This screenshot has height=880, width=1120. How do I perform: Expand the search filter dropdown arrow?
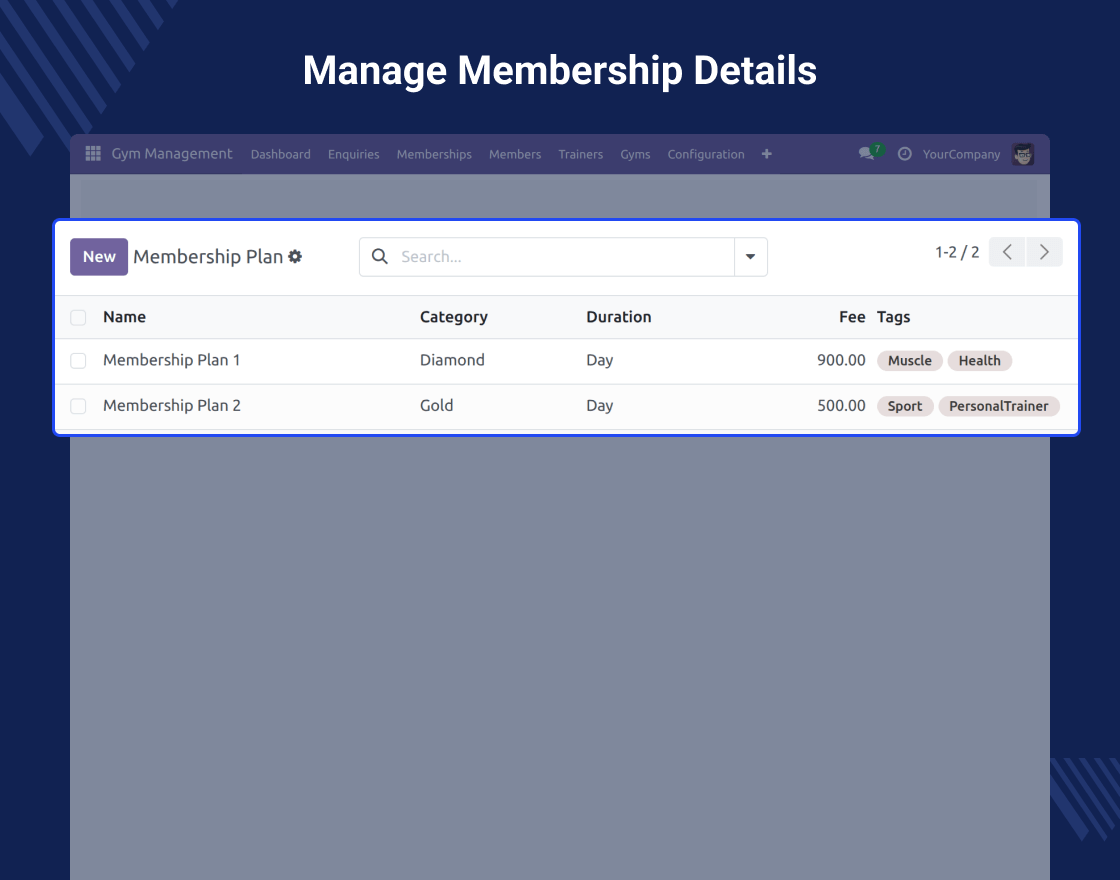750,257
